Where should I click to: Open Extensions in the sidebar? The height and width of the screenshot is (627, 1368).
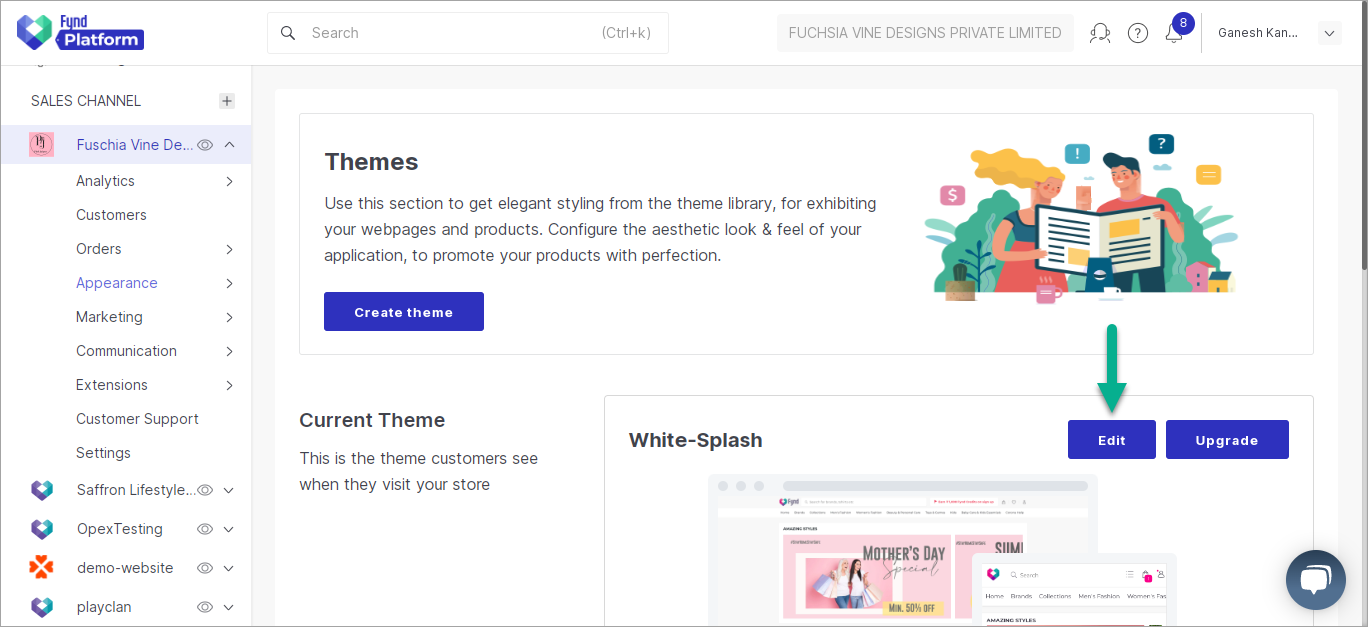click(112, 385)
